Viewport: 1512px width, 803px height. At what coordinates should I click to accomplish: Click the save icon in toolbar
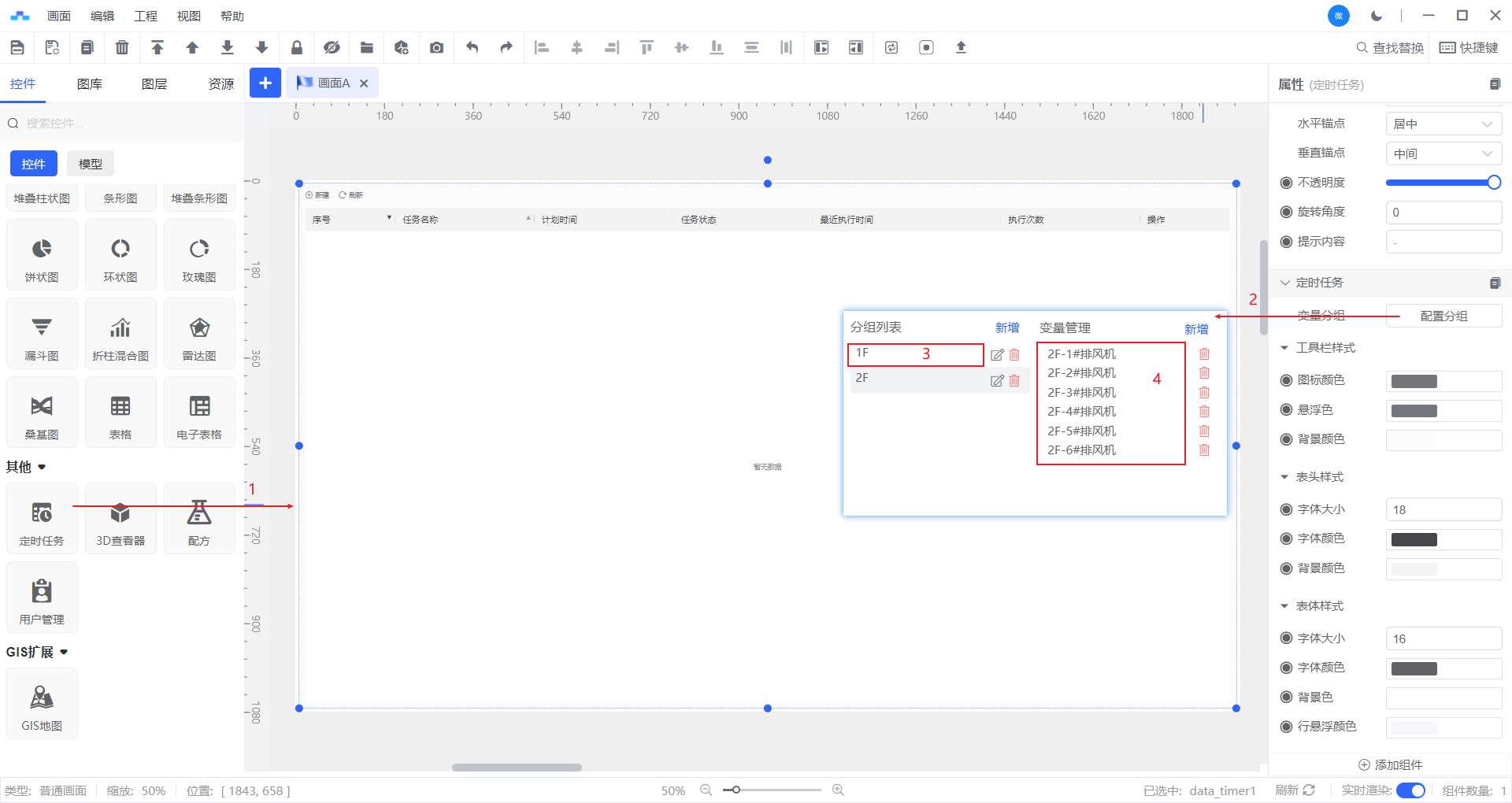[x=17, y=48]
